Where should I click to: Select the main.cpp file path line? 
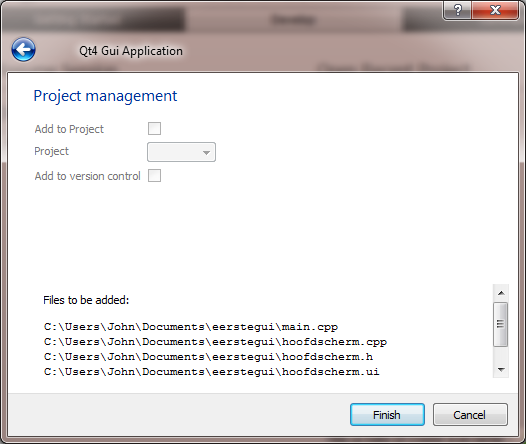[191, 327]
